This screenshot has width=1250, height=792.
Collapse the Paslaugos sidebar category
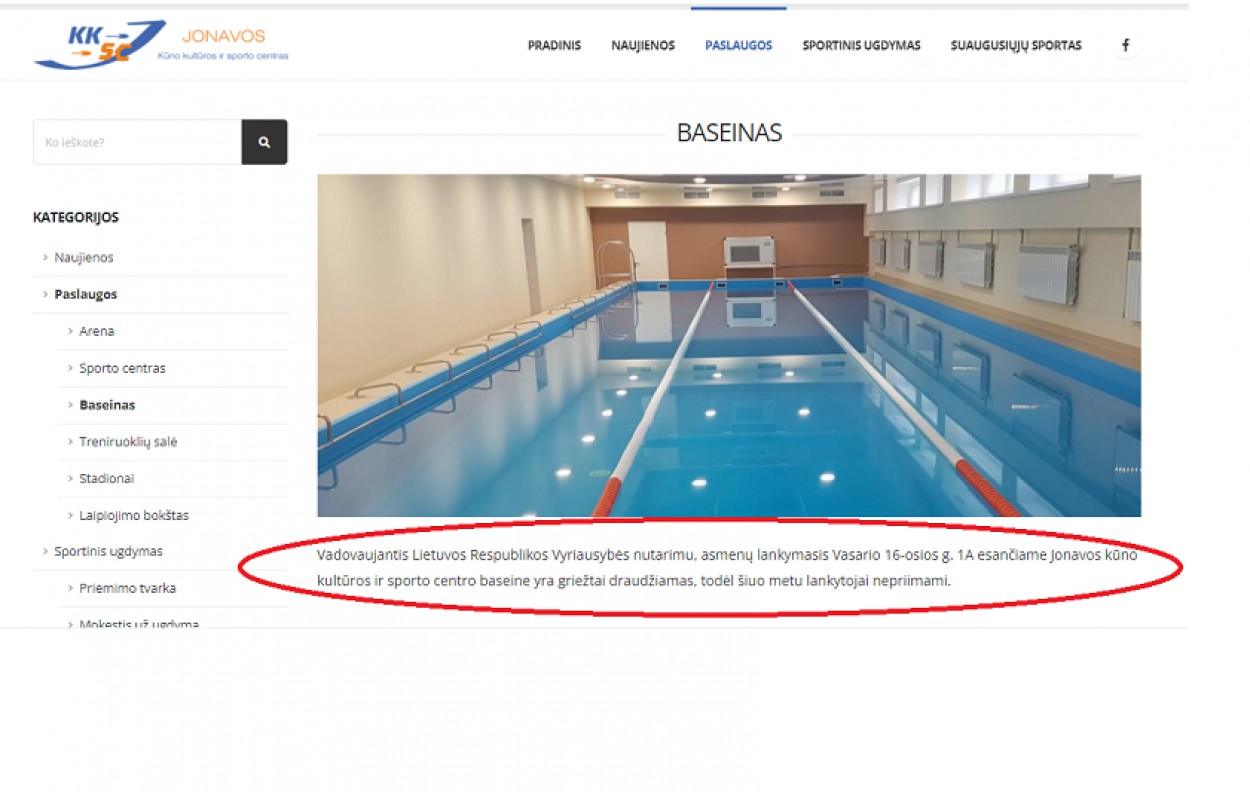(86, 294)
